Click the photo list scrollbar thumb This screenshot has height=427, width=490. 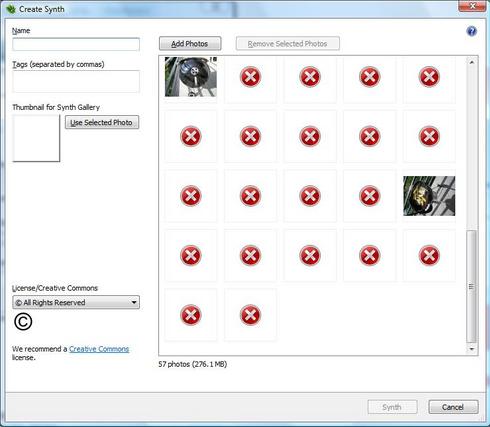(x=471, y=287)
